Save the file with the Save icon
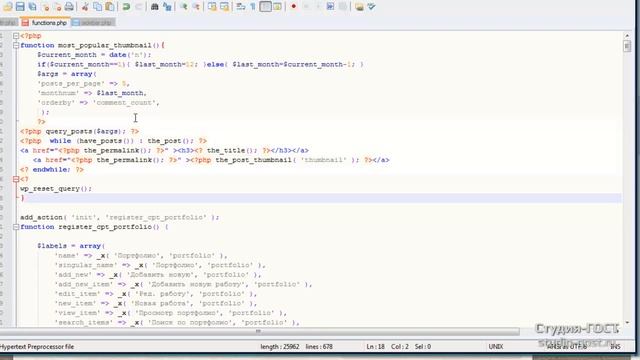Screen dimensions: 640x360 coord(20,7)
